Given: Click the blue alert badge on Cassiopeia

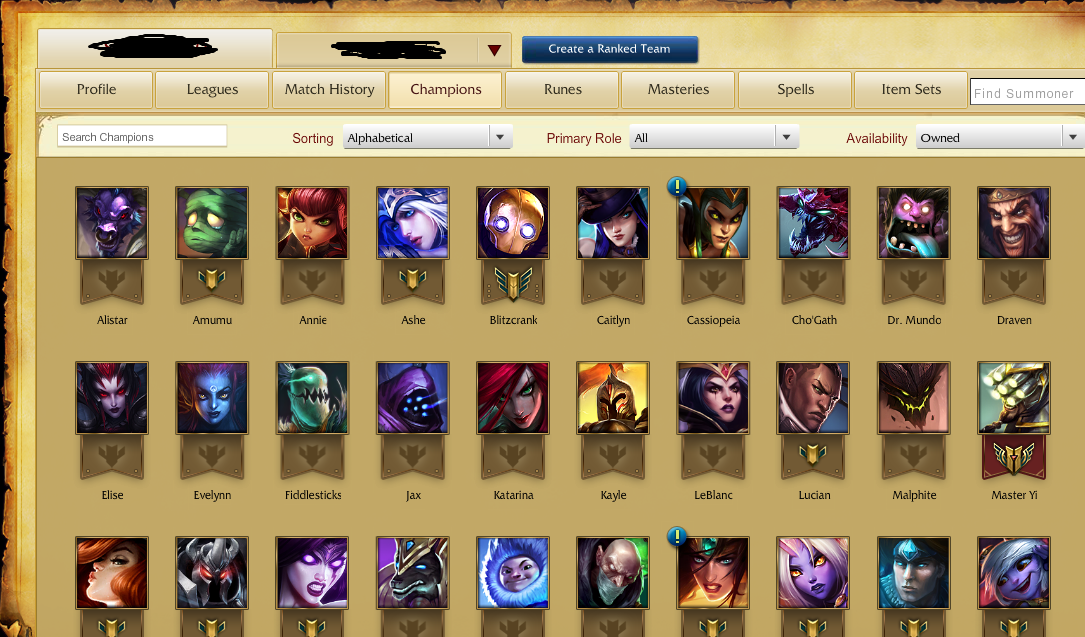Looking at the screenshot, I should (x=677, y=186).
